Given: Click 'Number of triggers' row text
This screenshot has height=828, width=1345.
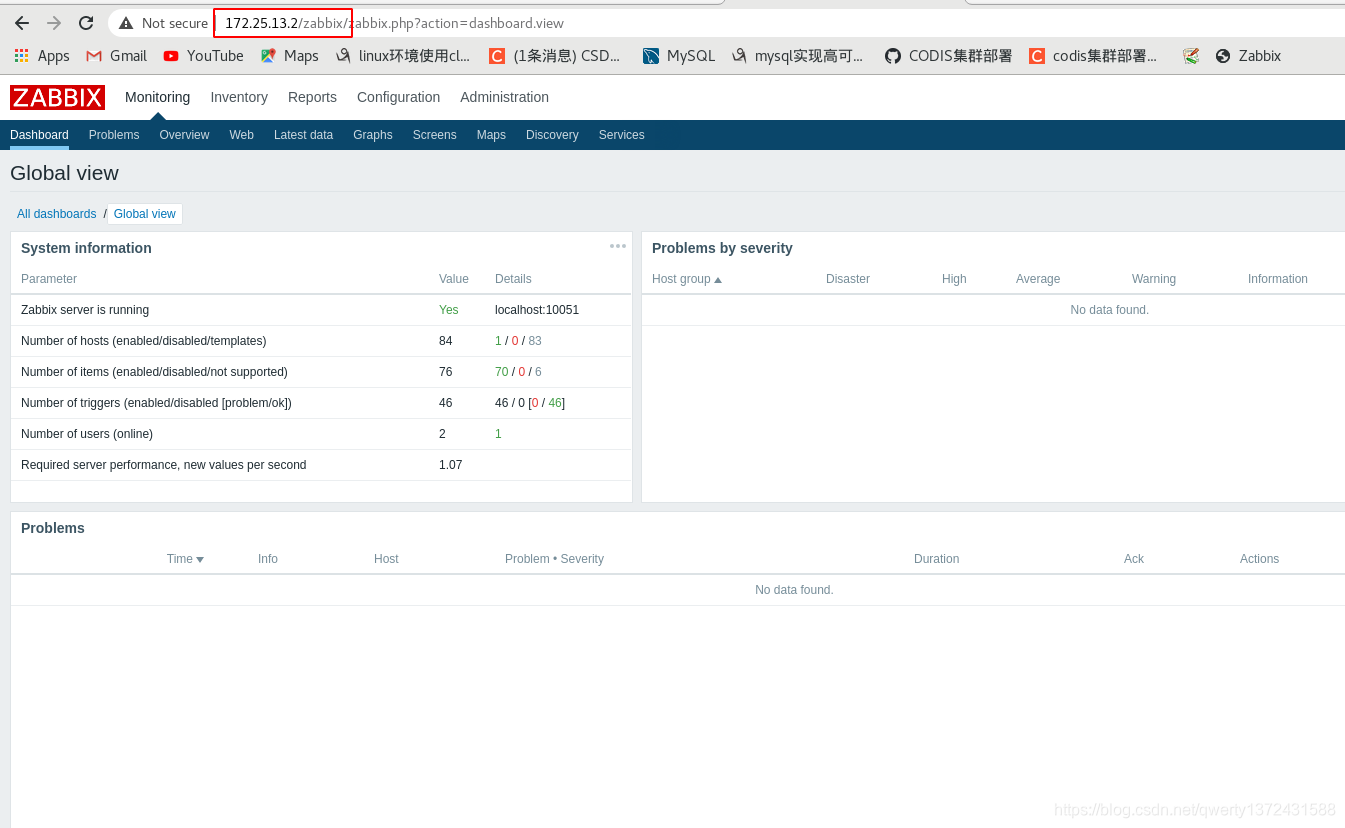Looking at the screenshot, I should coord(156,403).
